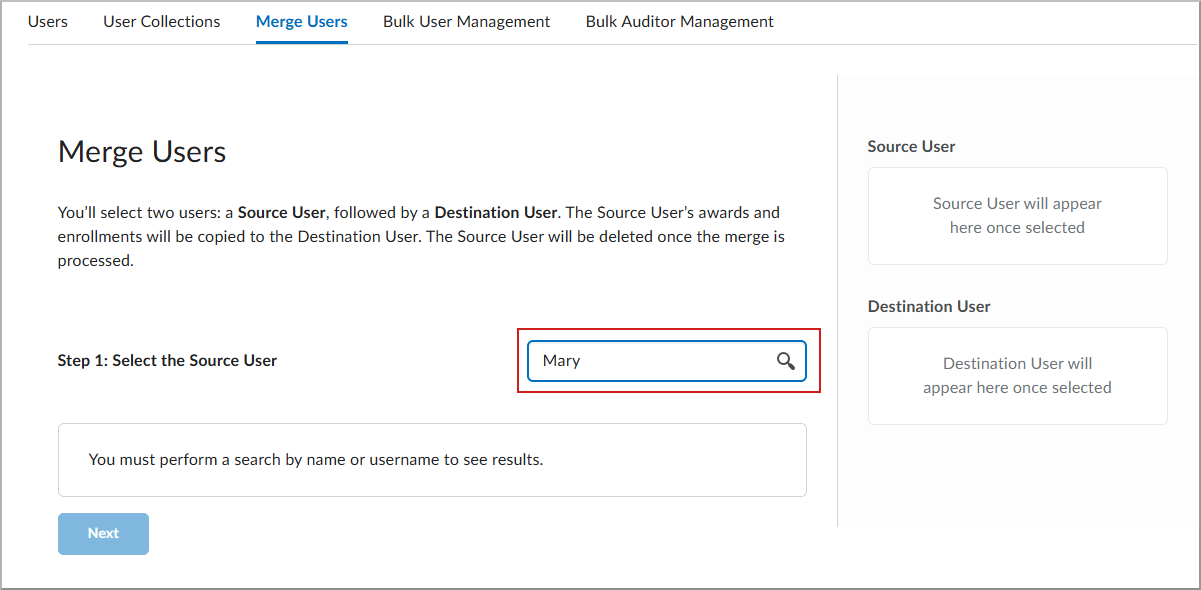
Task: Go to Bulk User Management
Action: coord(466,21)
